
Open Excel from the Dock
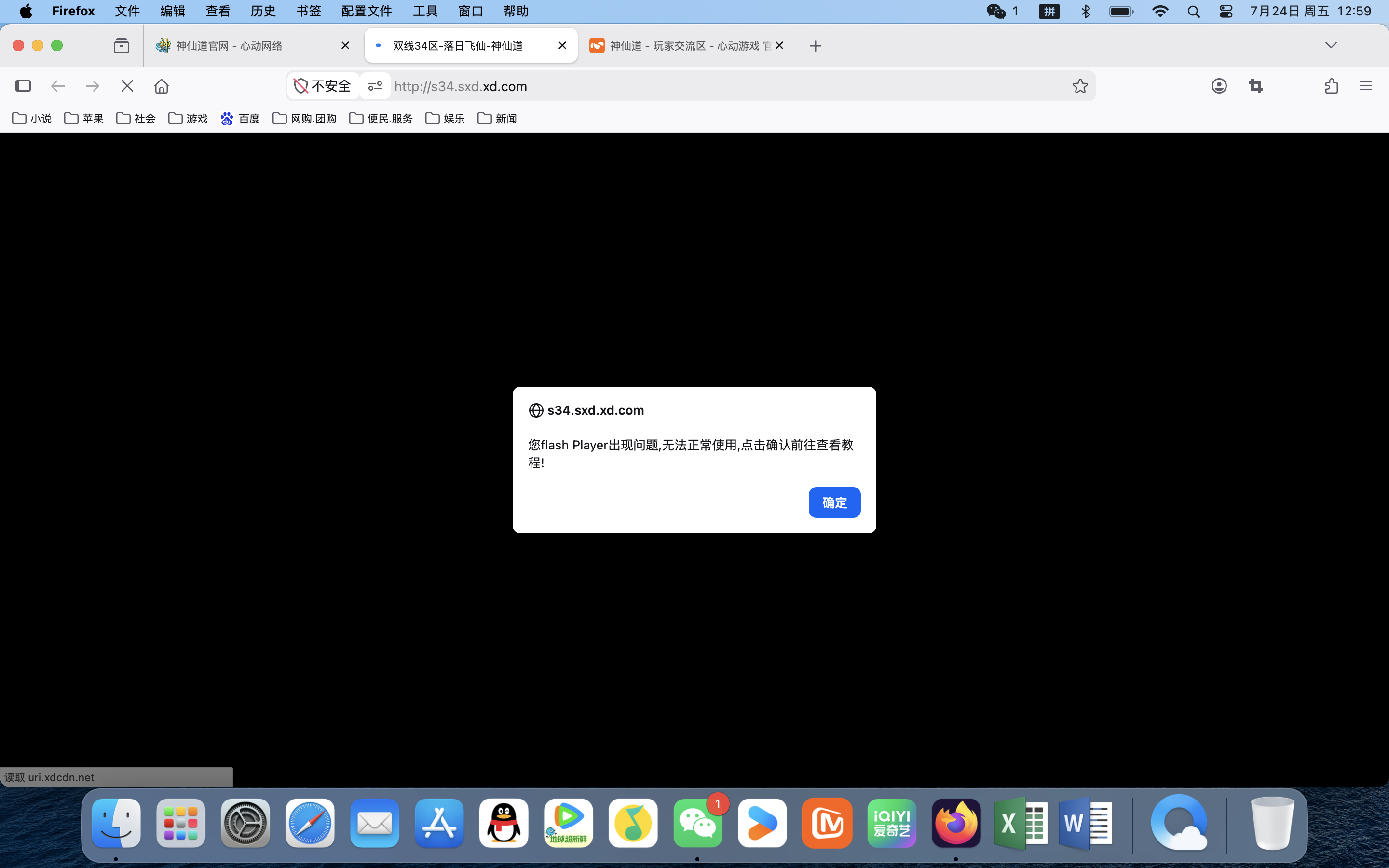coord(1021,823)
